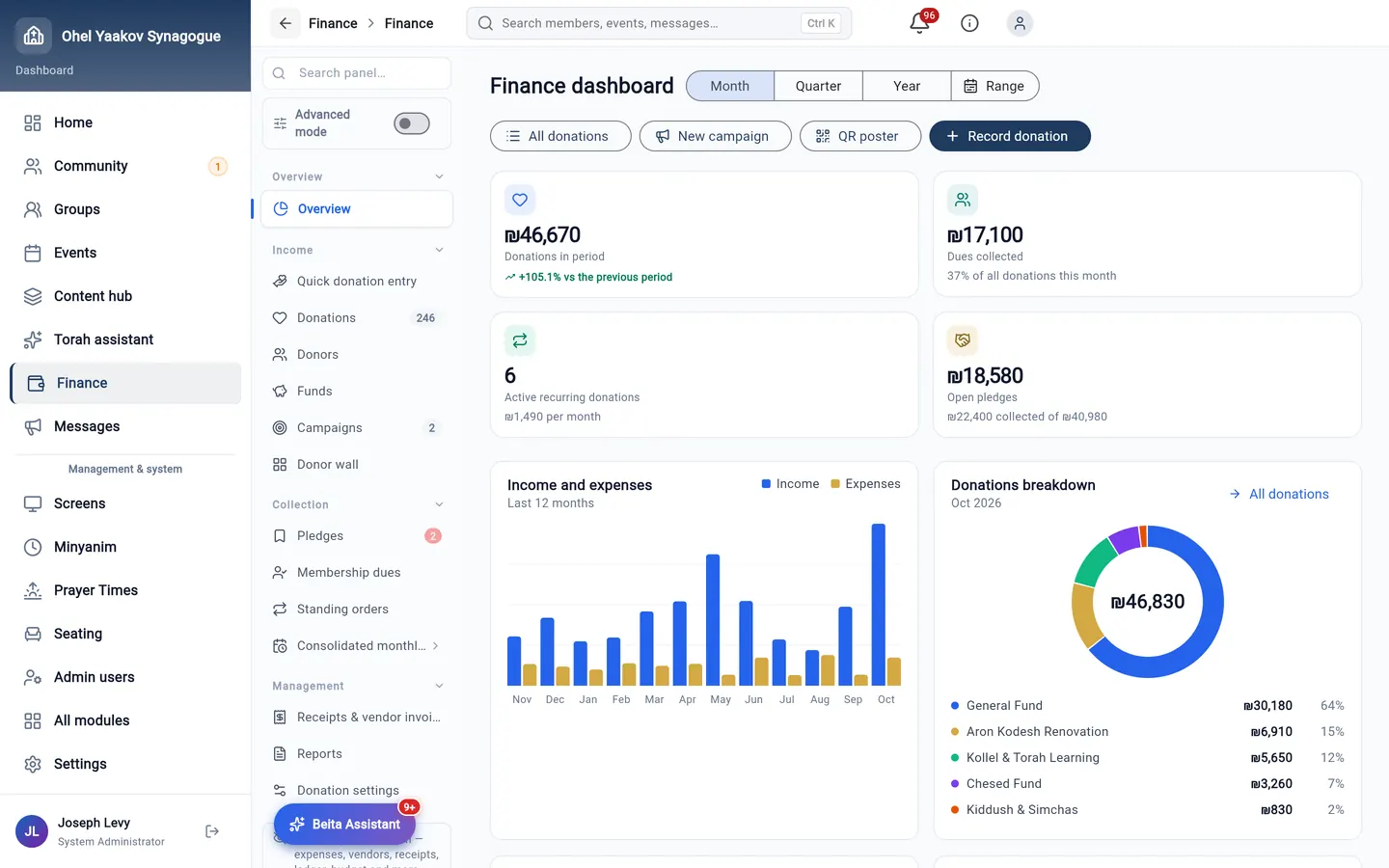Click the recurring arrows icon on the card
1389x868 pixels.
[x=520, y=340]
